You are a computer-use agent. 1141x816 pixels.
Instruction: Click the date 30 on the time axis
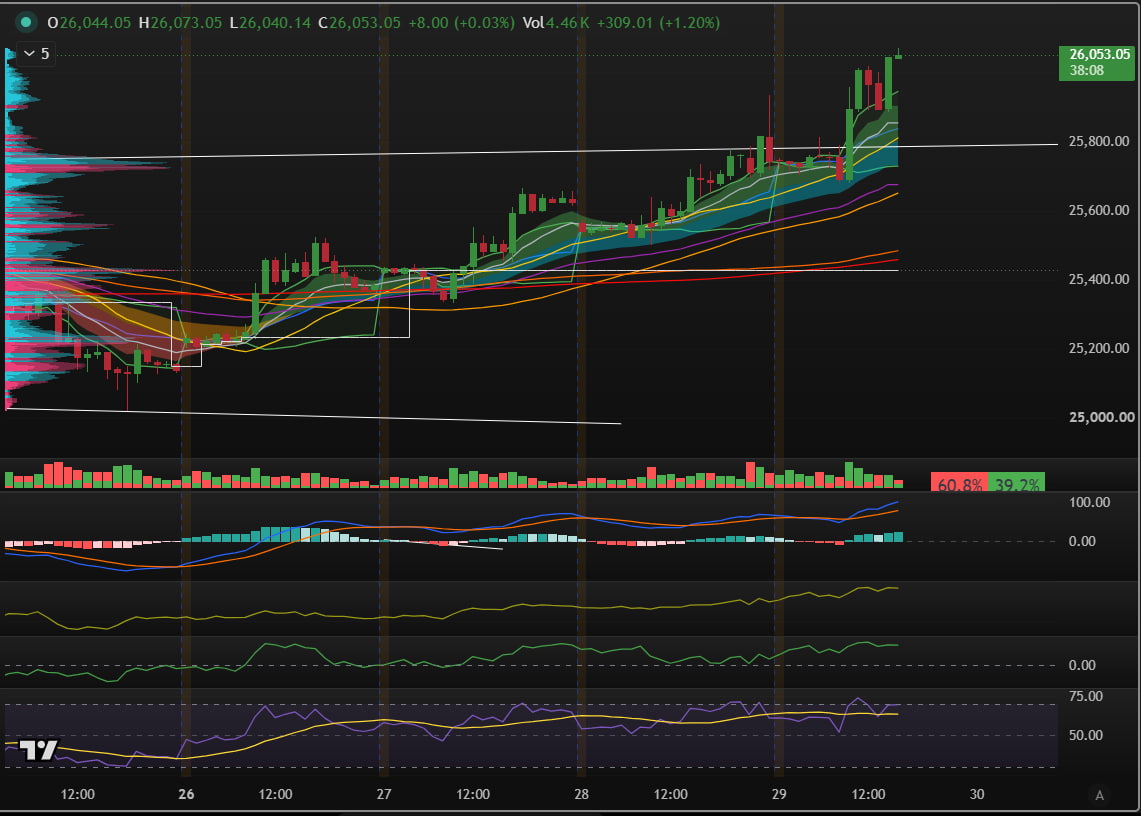click(977, 794)
